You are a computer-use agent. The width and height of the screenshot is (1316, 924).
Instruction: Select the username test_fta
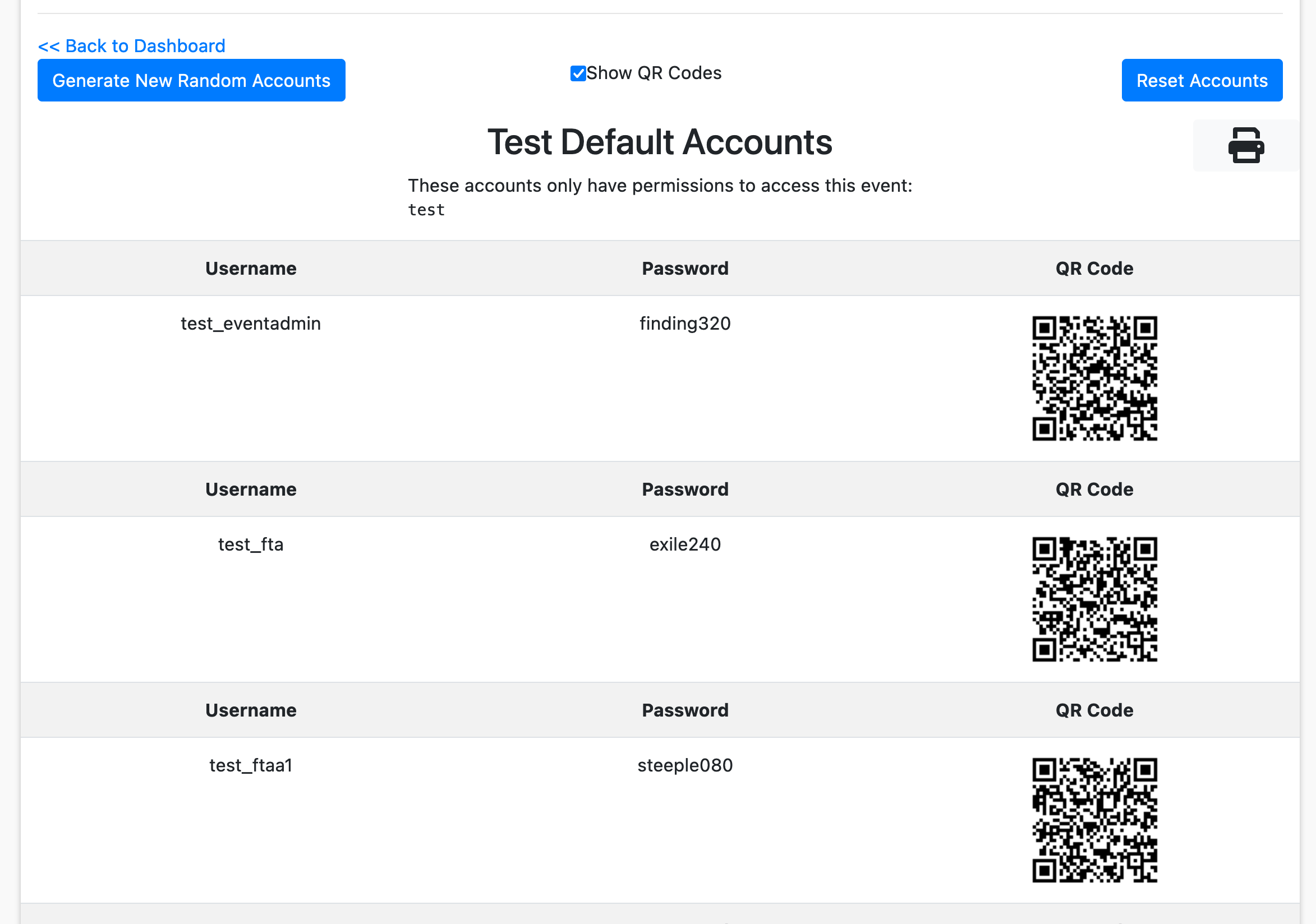(x=251, y=544)
